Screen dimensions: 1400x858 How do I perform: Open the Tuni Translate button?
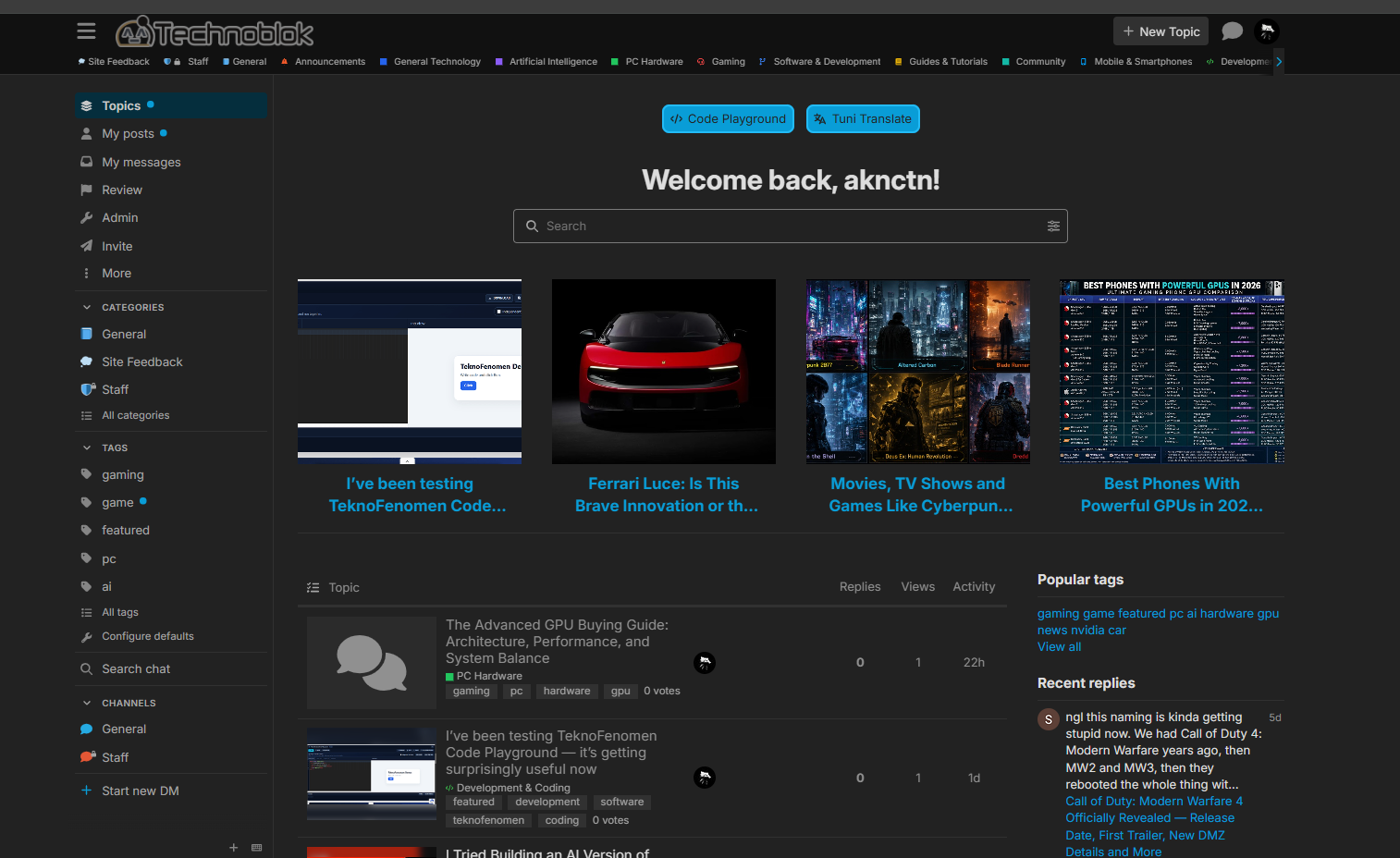(x=863, y=118)
